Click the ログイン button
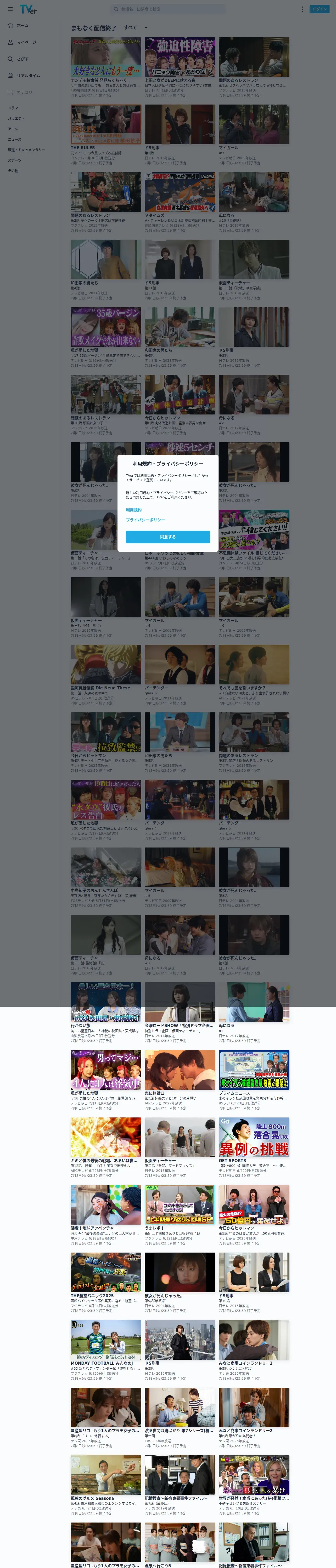Image resolution: width=336 pixels, height=1568 pixels. coord(320,9)
